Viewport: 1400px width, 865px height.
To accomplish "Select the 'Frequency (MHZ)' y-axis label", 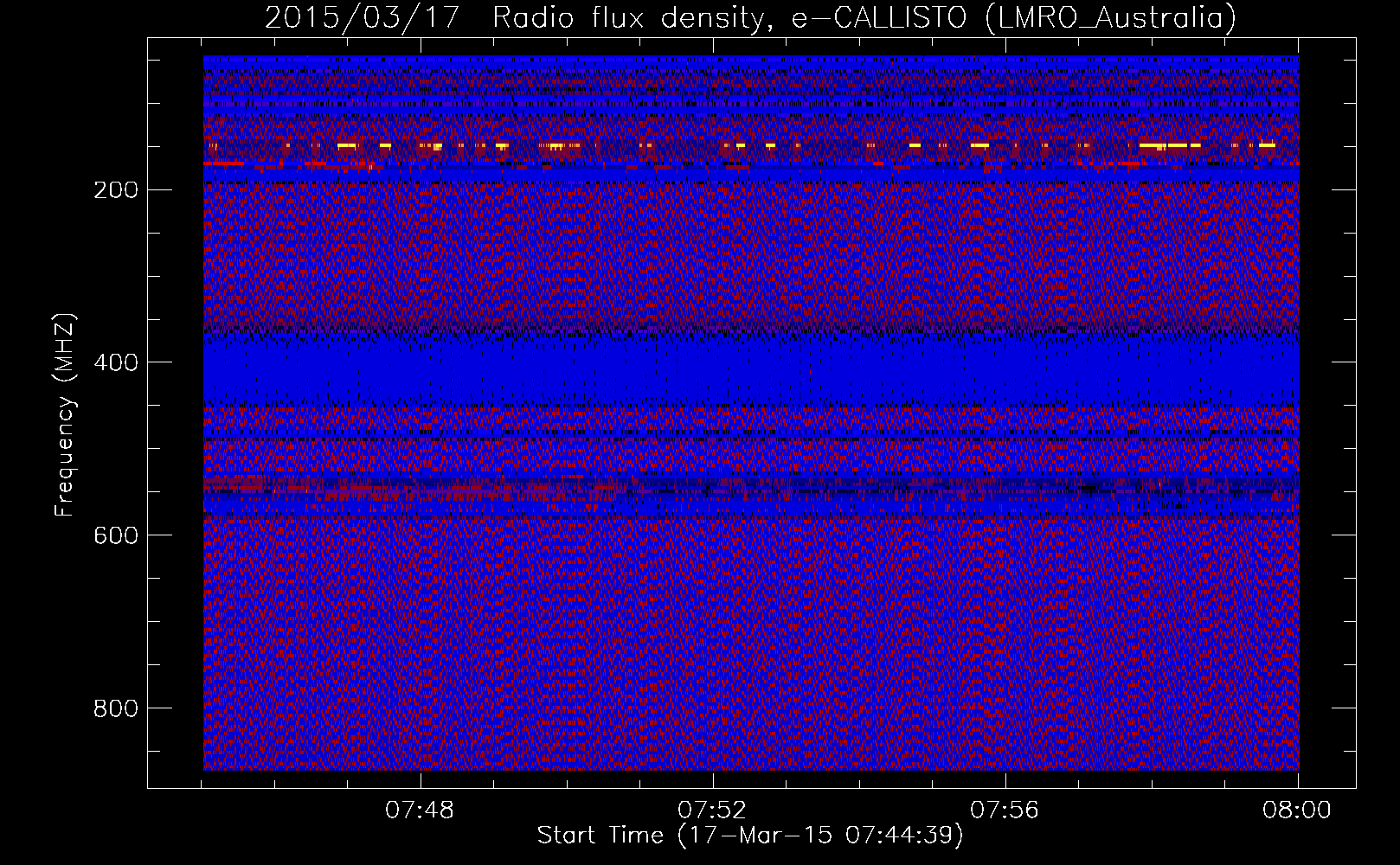I will click(x=65, y=414).
